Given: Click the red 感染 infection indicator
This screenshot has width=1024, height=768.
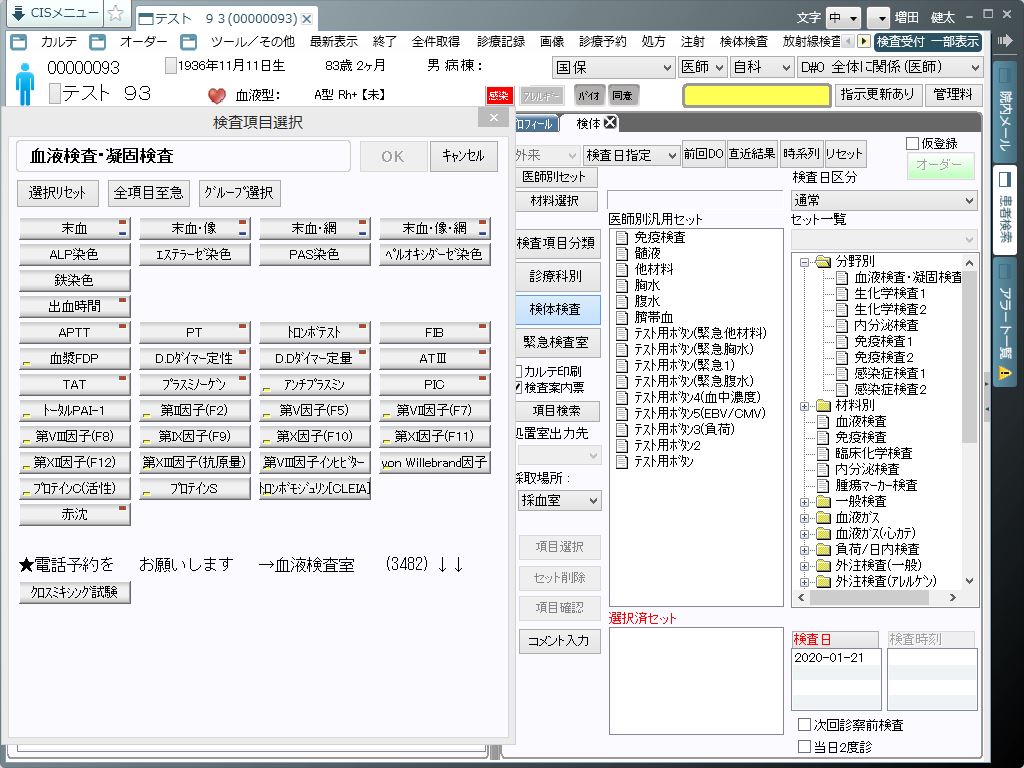Looking at the screenshot, I should pyautogui.click(x=499, y=95).
